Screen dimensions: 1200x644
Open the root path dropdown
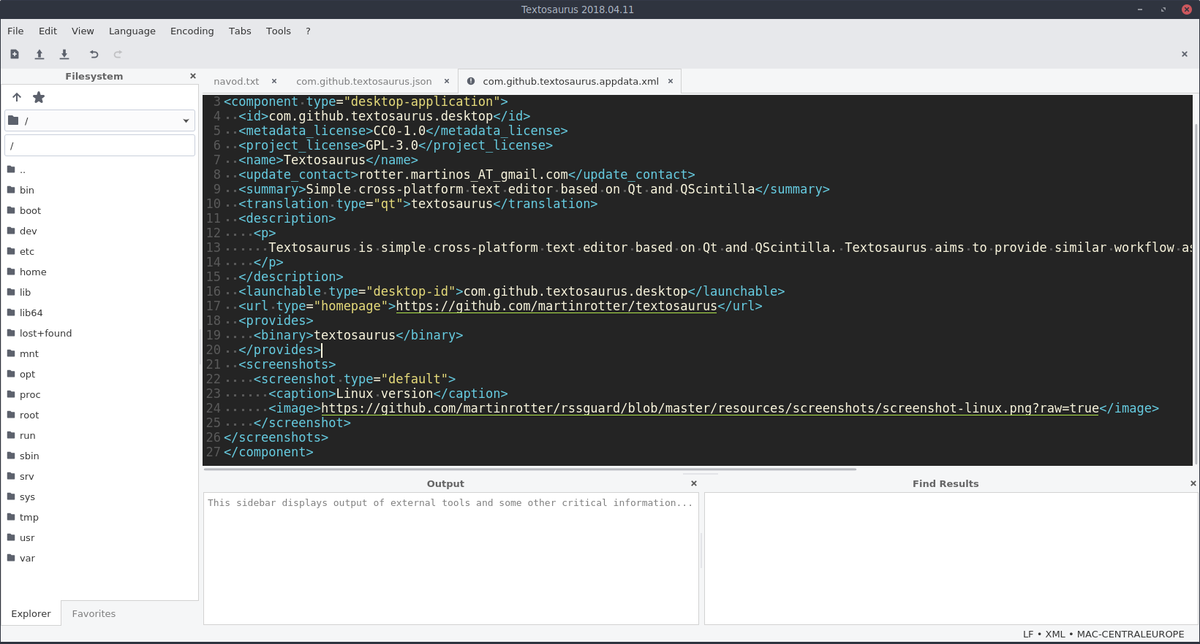click(x=99, y=121)
